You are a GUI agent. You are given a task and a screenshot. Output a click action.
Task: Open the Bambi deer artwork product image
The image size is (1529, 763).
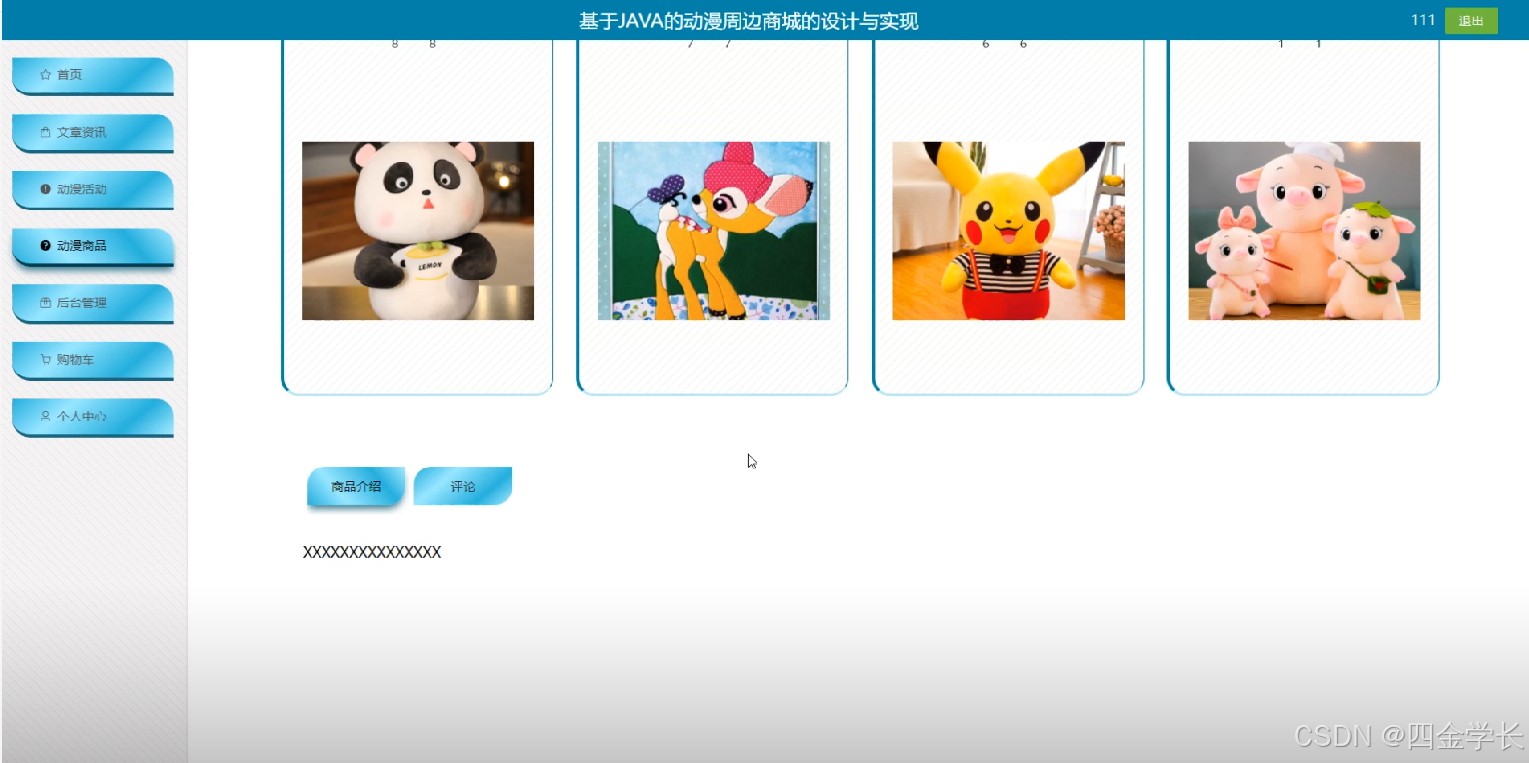[x=714, y=231]
